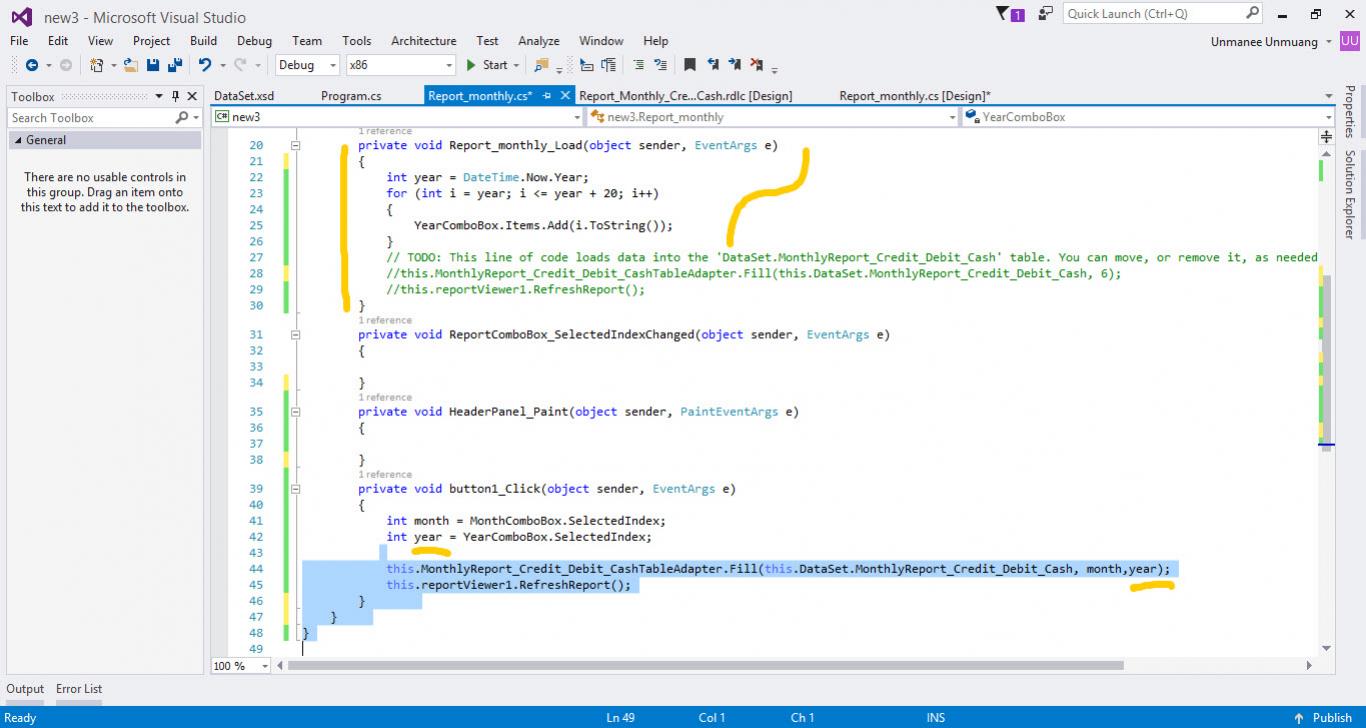Switch to the Program.cs tab
Image resolution: width=1366 pixels, height=728 pixels.
[351, 96]
